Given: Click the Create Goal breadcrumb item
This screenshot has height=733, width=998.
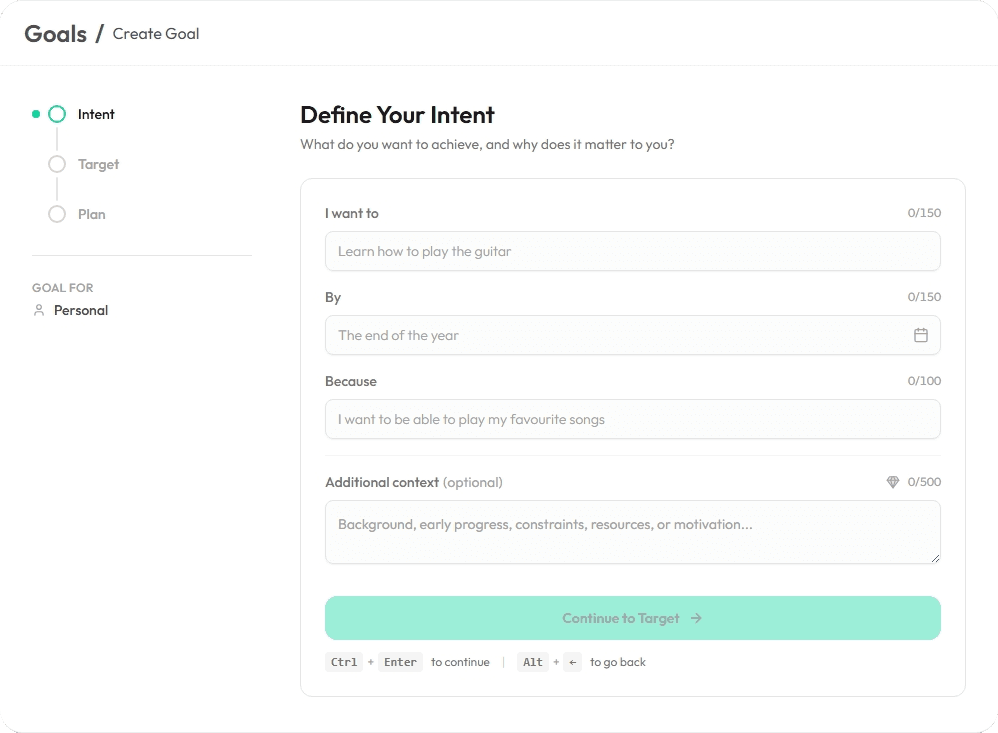Looking at the screenshot, I should click(156, 33).
